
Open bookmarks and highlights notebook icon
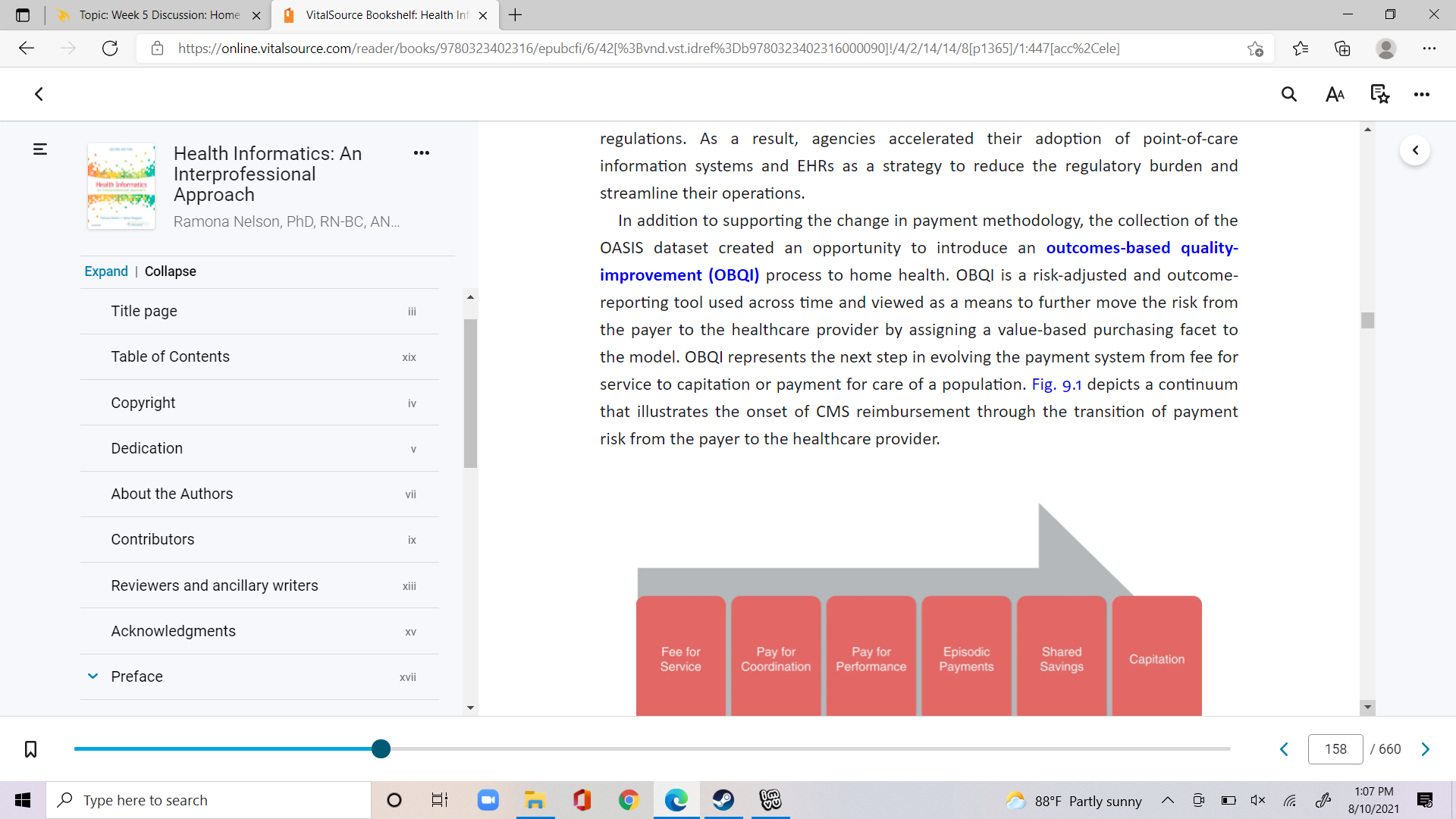pos(1379,94)
